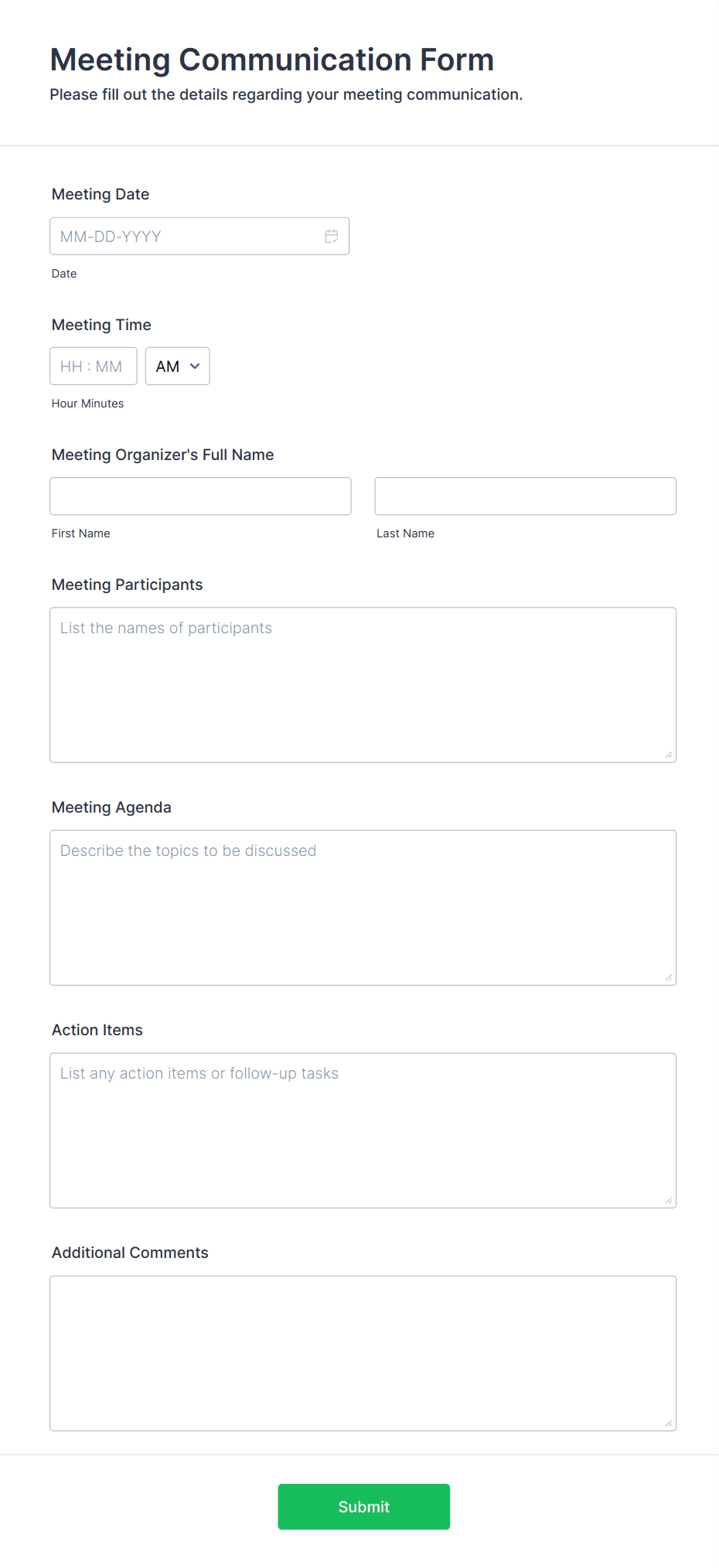The width and height of the screenshot is (719, 1568).
Task: Open the calendar date picker icon
Action: tap(332, 236)
